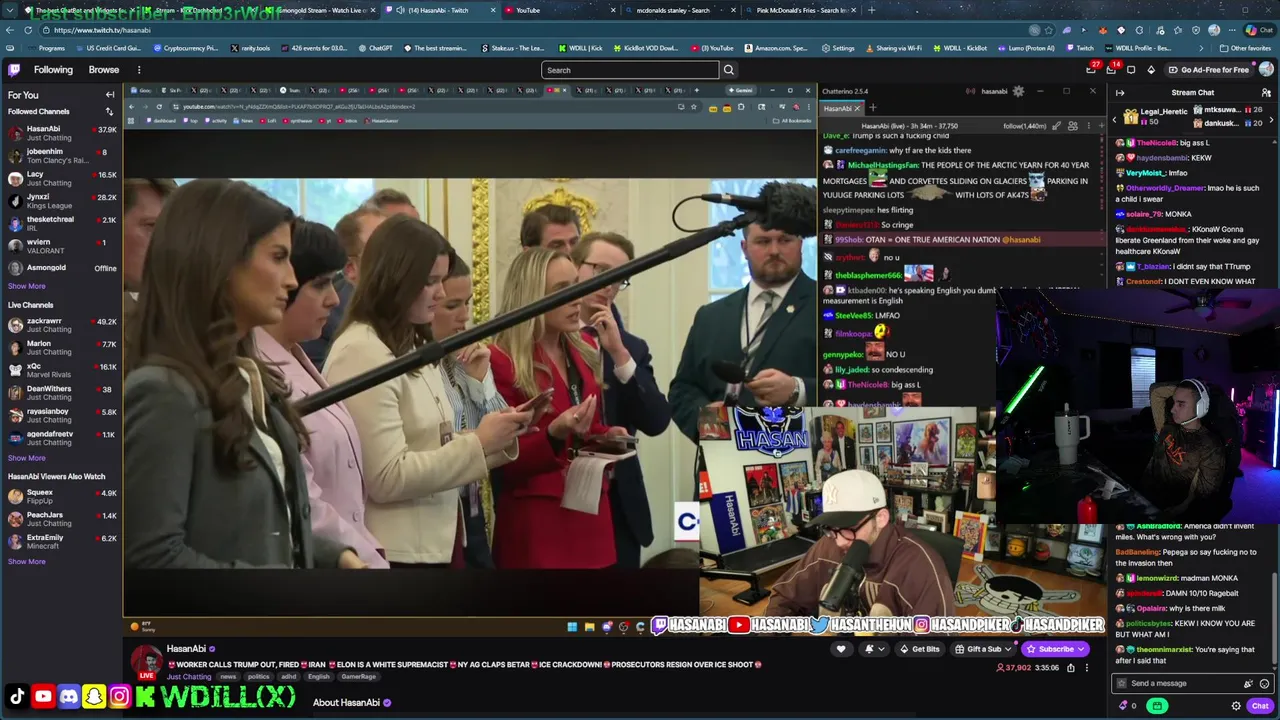Viewport: 1280px width, 720px height.
Task: Open the bits celebration icon in chat input
Action: tap(1248, 683)
